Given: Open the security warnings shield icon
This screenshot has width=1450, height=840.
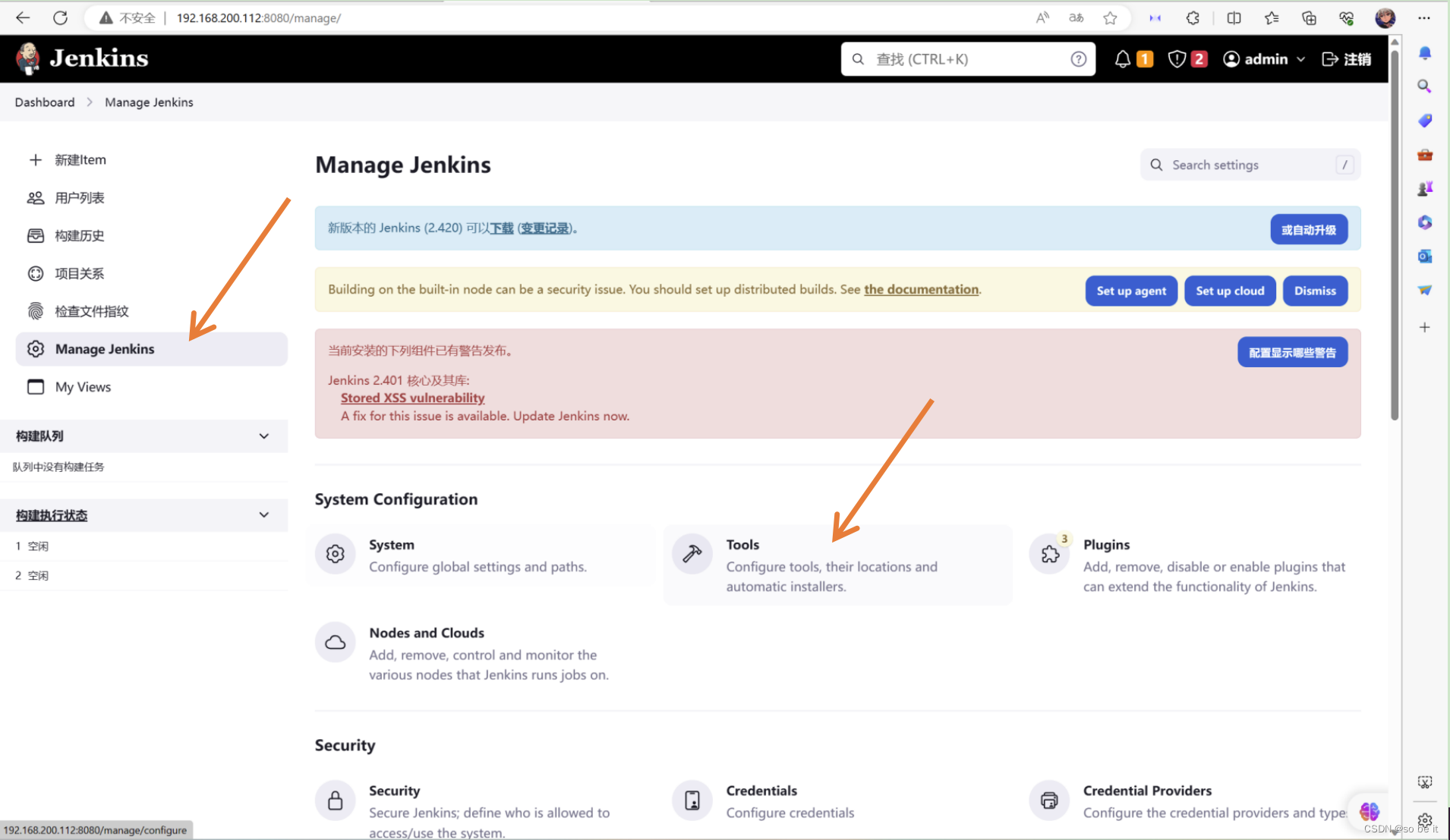Looking at the screenshot, I should coord(1177,59).
